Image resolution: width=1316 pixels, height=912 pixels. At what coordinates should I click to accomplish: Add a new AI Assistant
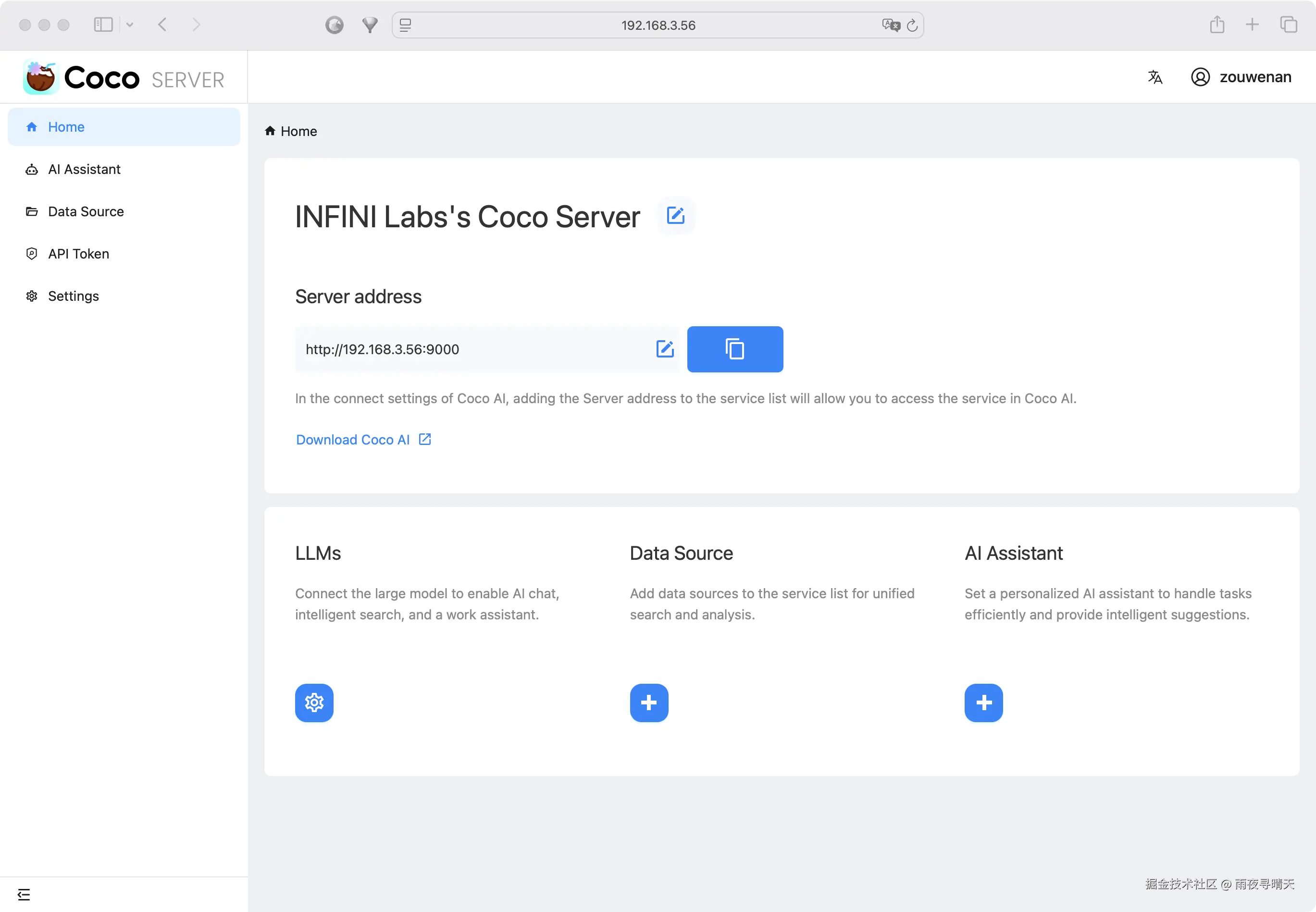(983, 702)
